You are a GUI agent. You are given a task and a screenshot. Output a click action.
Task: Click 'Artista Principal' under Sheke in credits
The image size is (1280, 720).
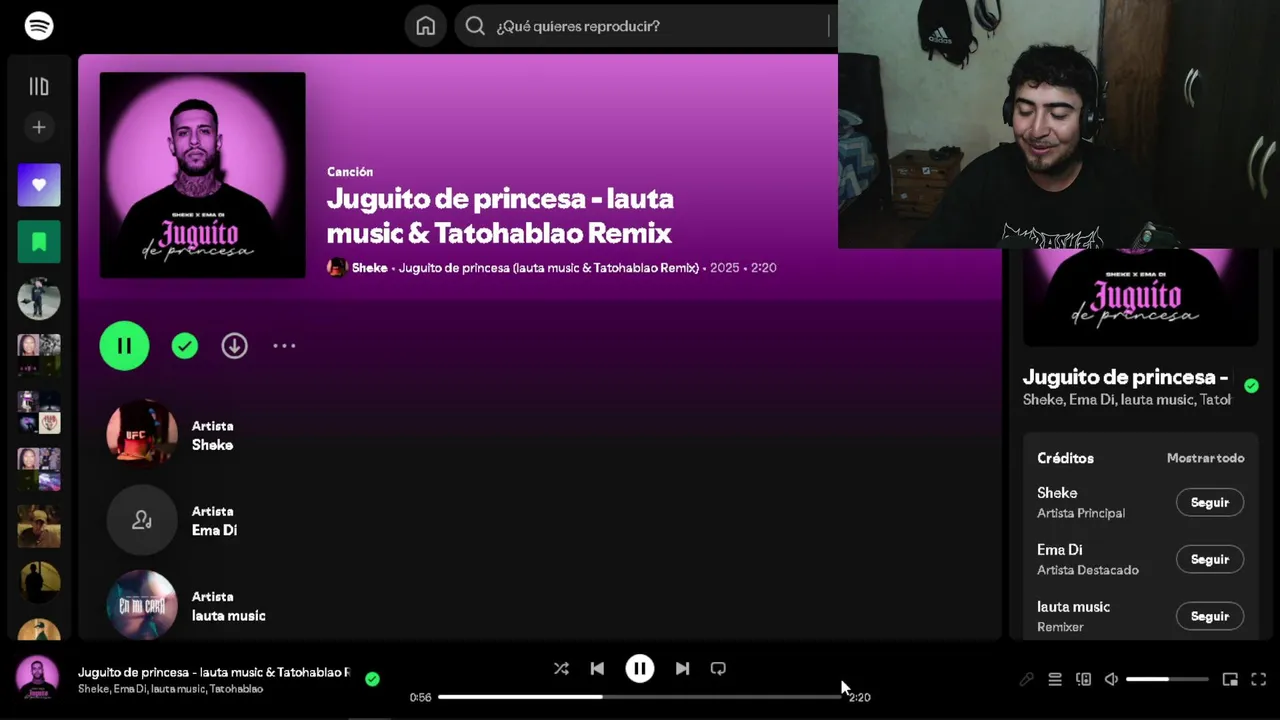coord(1081,513)
